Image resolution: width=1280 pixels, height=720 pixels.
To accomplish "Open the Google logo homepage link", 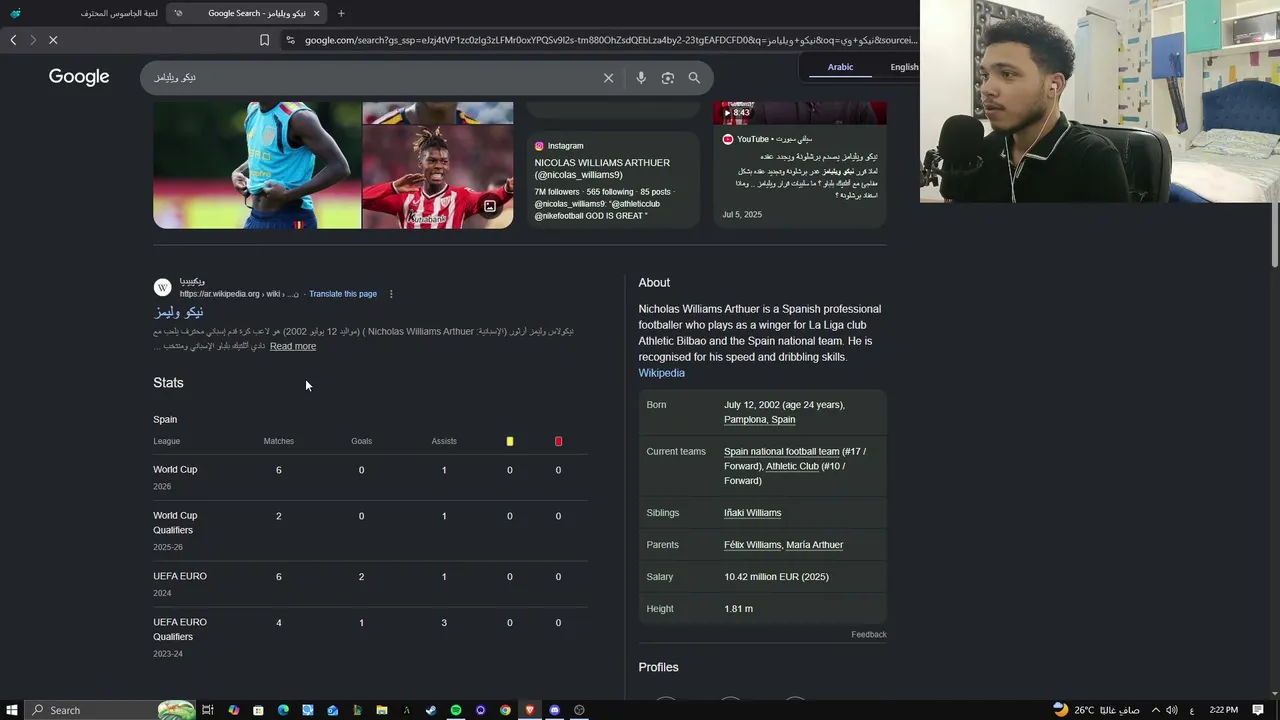I will pos(79,77).
